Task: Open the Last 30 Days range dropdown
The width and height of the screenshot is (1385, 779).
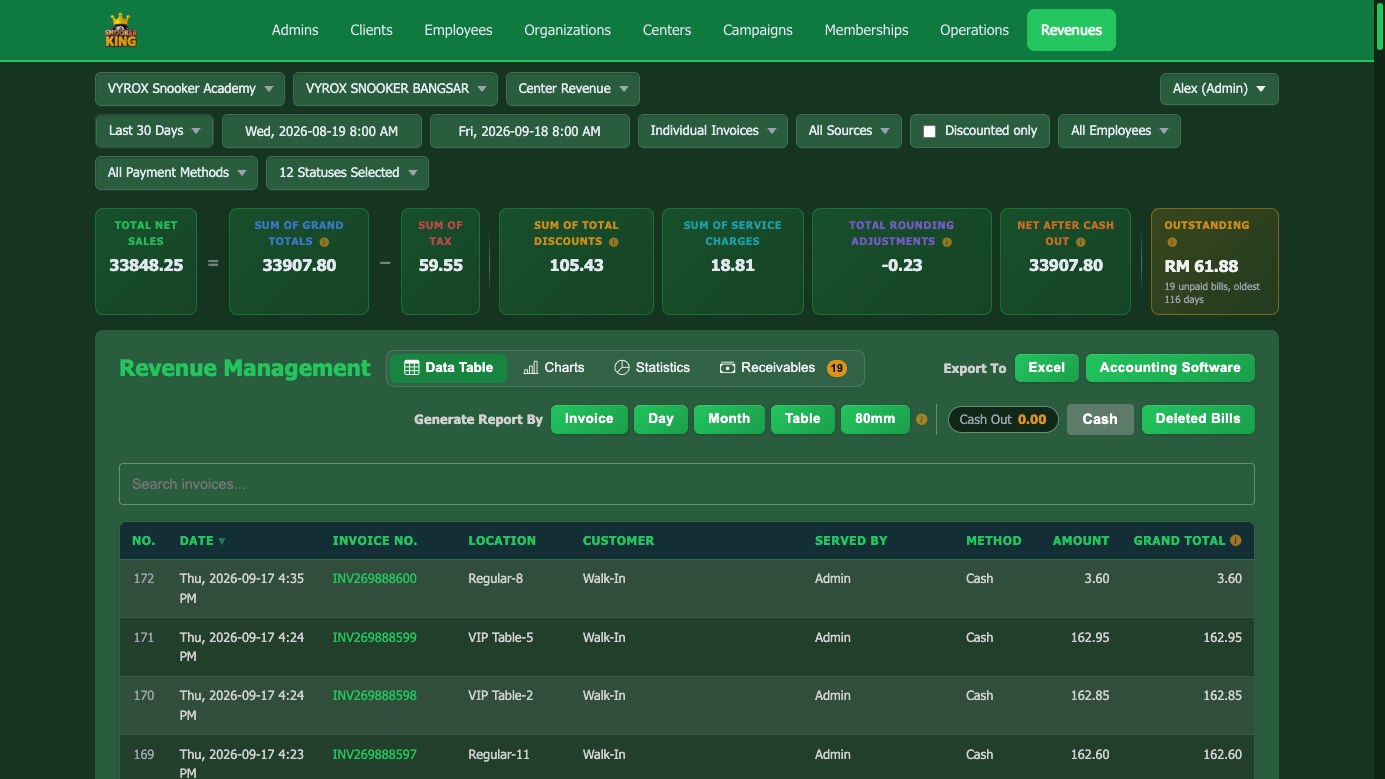Action: tap(154, 131)
